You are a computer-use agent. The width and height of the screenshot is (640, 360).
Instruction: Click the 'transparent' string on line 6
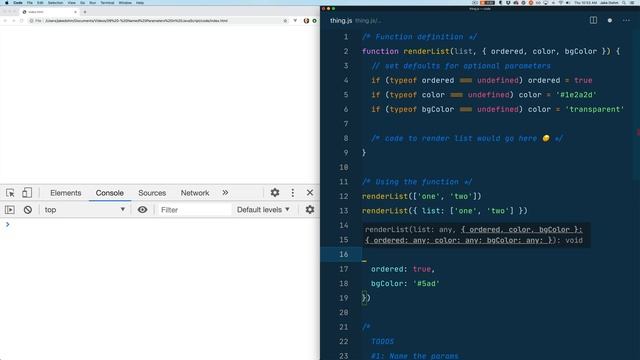595,109
